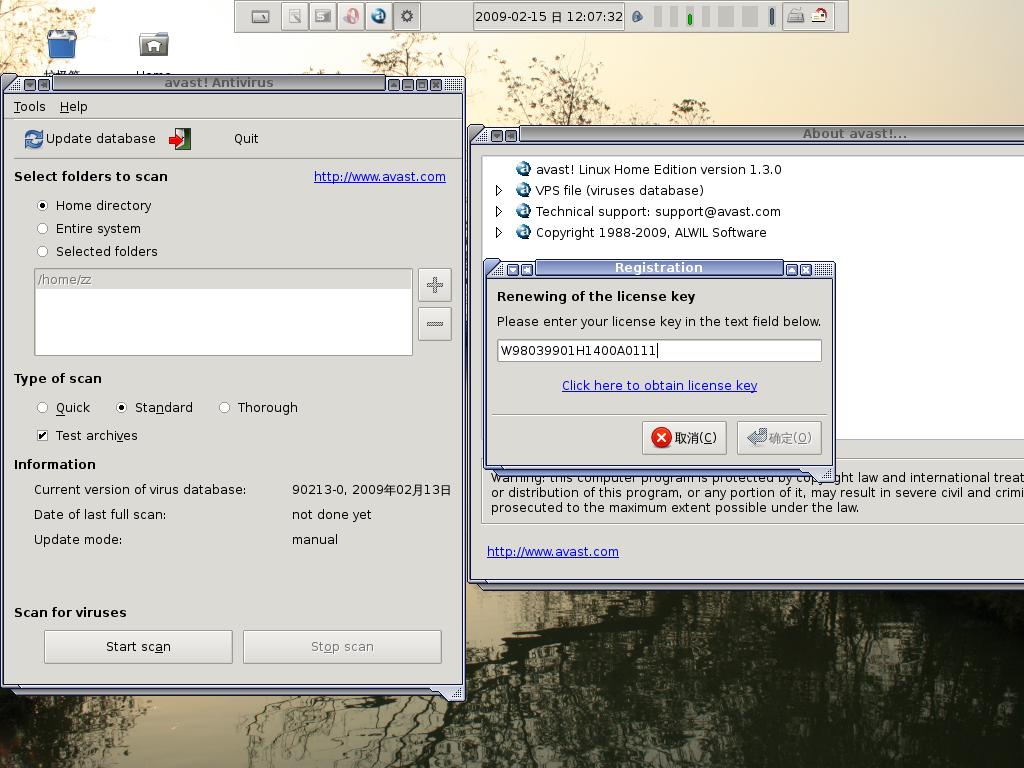Click the keyboard icon in the top panel

pyautogui.click(x=795, y=16)
